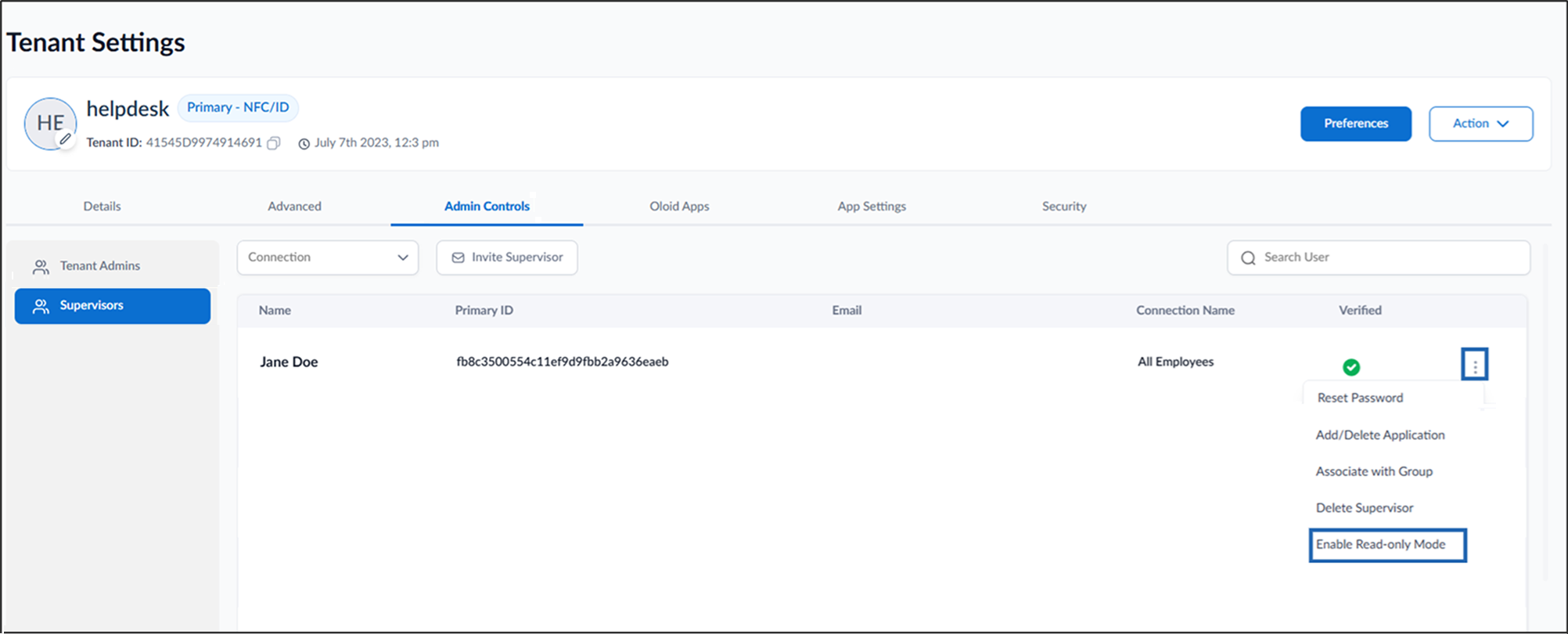Click the Tenant Settings page title
1568x634 pixels.
pos(95,42)
